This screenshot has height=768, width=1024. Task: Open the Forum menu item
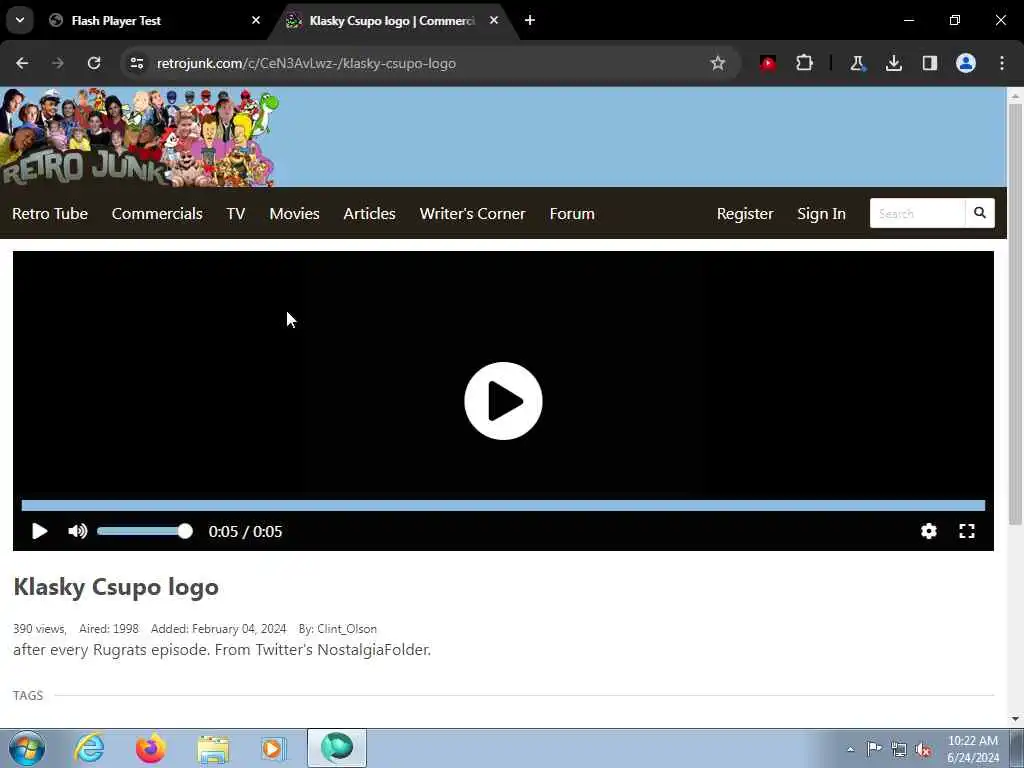[x=572, y=214]
